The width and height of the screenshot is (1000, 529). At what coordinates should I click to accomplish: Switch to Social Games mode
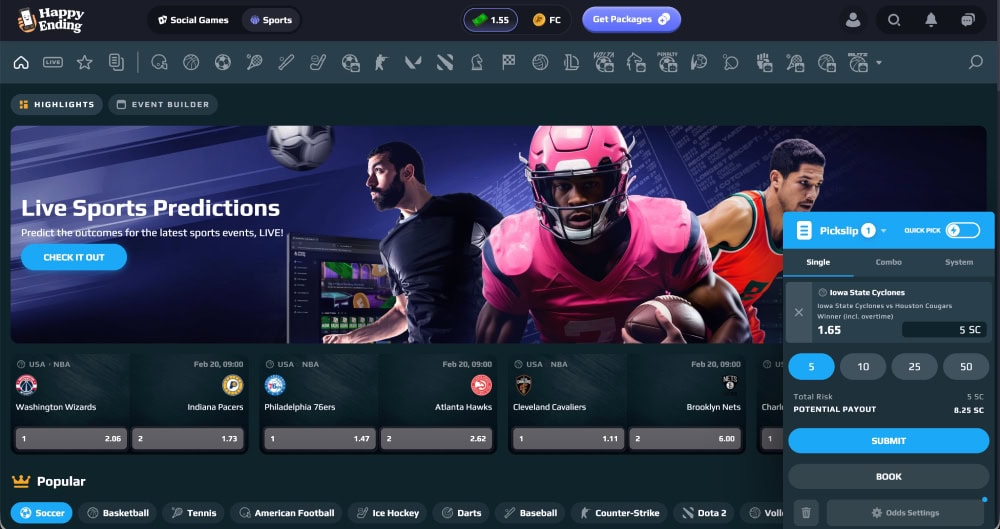point(193,20)
